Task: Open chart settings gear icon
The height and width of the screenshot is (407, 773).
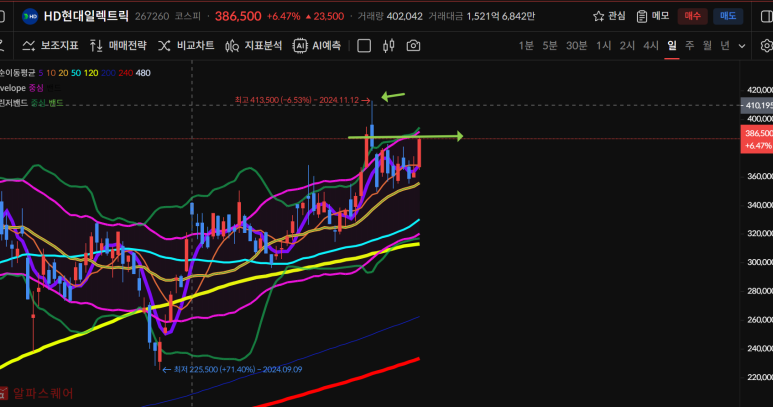Action: tap(767, 46)
